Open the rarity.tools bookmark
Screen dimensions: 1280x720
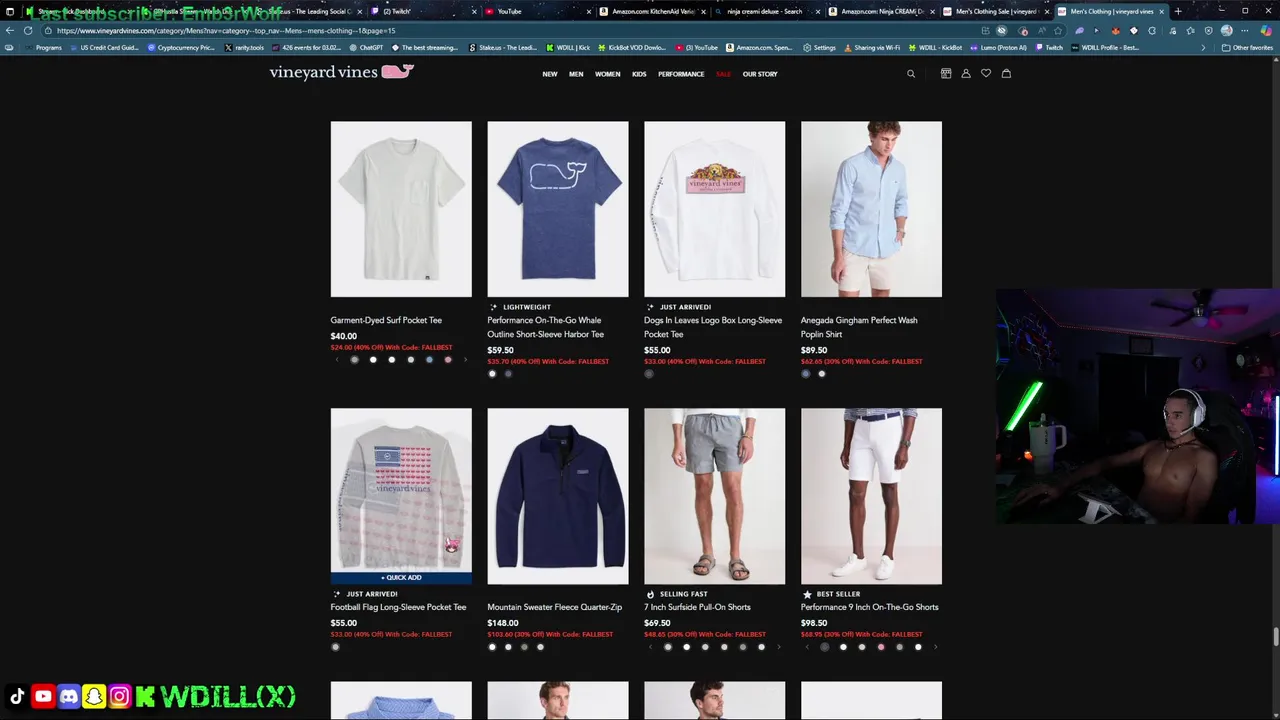pyautogui.click(x=244, y=47)
